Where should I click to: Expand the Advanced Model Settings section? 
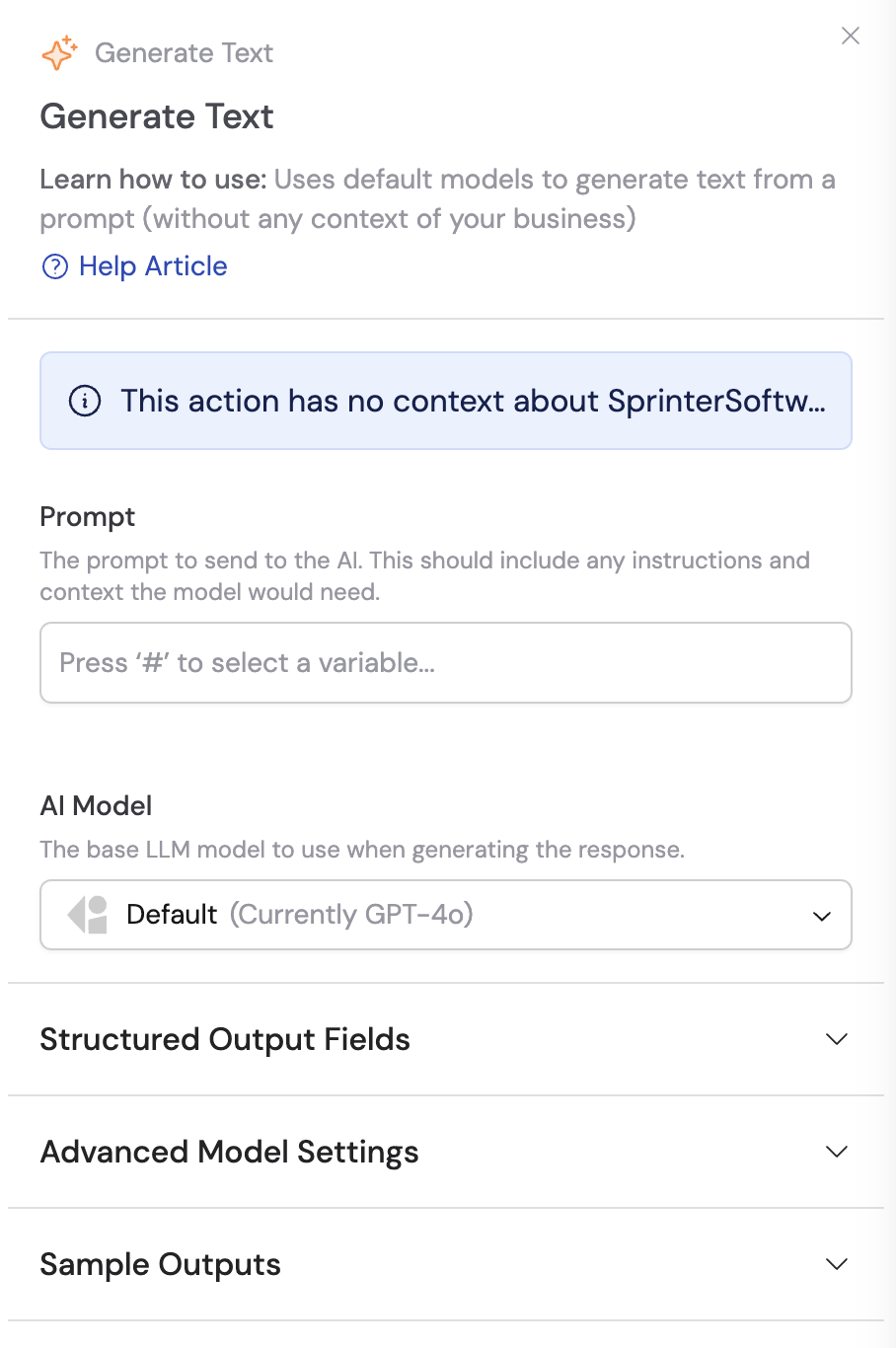229,1152
